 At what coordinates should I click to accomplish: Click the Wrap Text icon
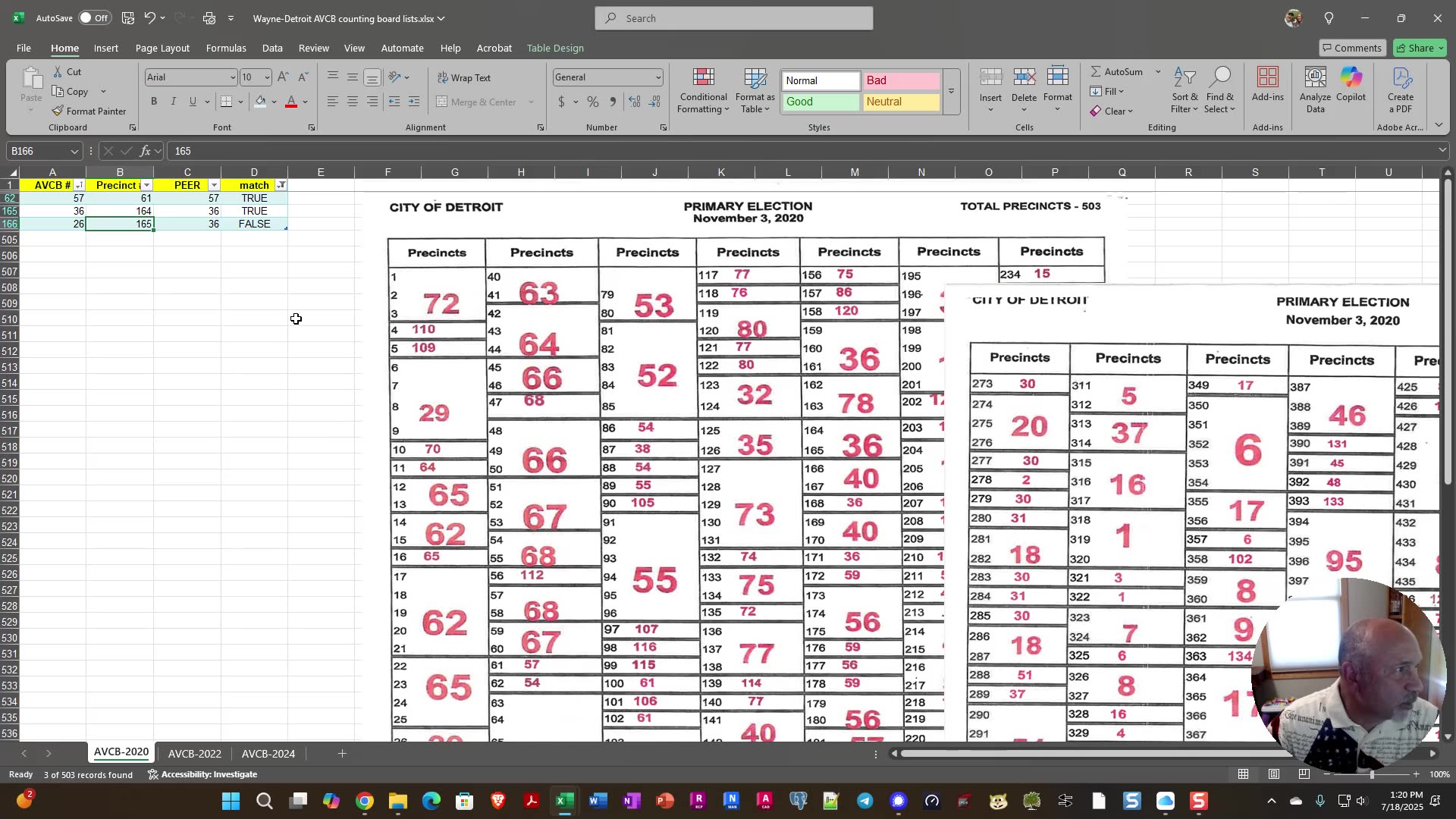465,77
